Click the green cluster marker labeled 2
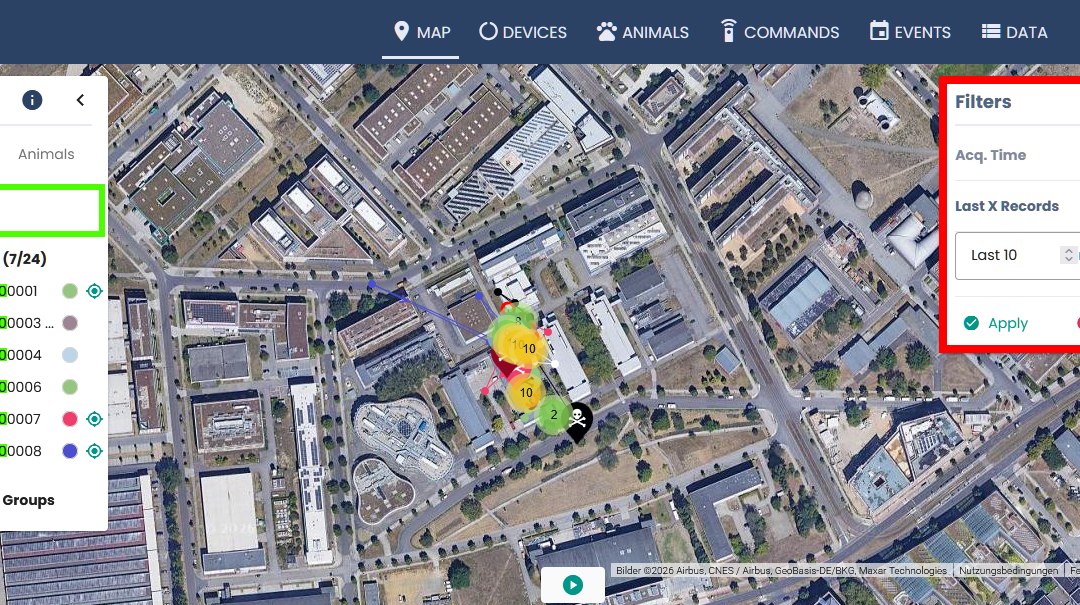 [x=553, y=415]
